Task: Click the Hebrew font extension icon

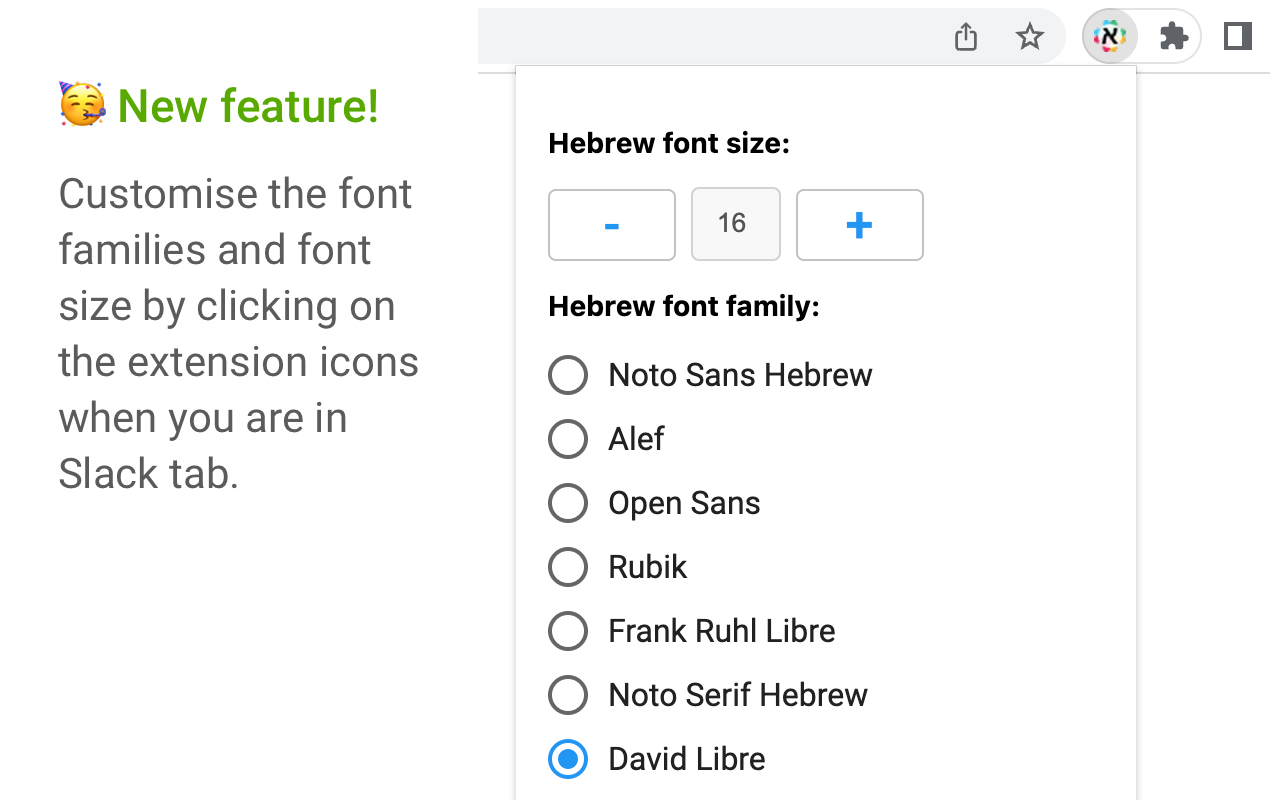Action: (x=1109, y=36)
